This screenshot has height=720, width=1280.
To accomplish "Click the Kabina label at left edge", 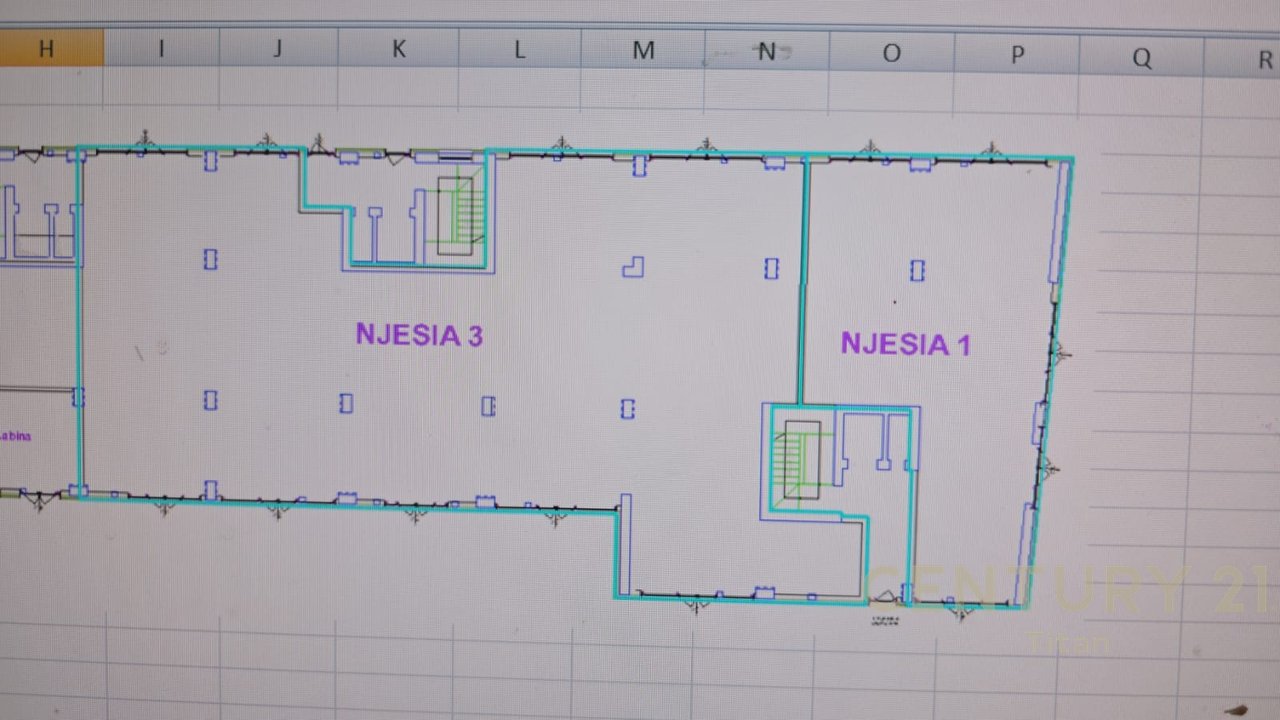I will point(15,436).
